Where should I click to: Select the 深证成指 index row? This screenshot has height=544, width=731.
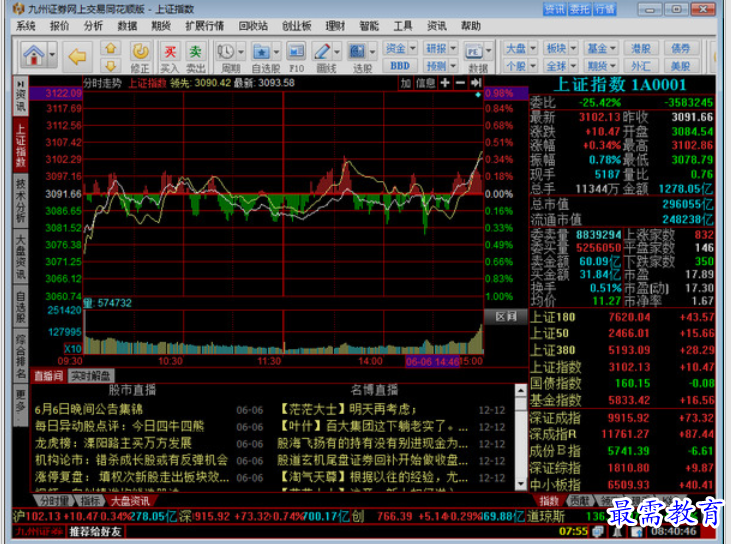[x=622, y=418]
